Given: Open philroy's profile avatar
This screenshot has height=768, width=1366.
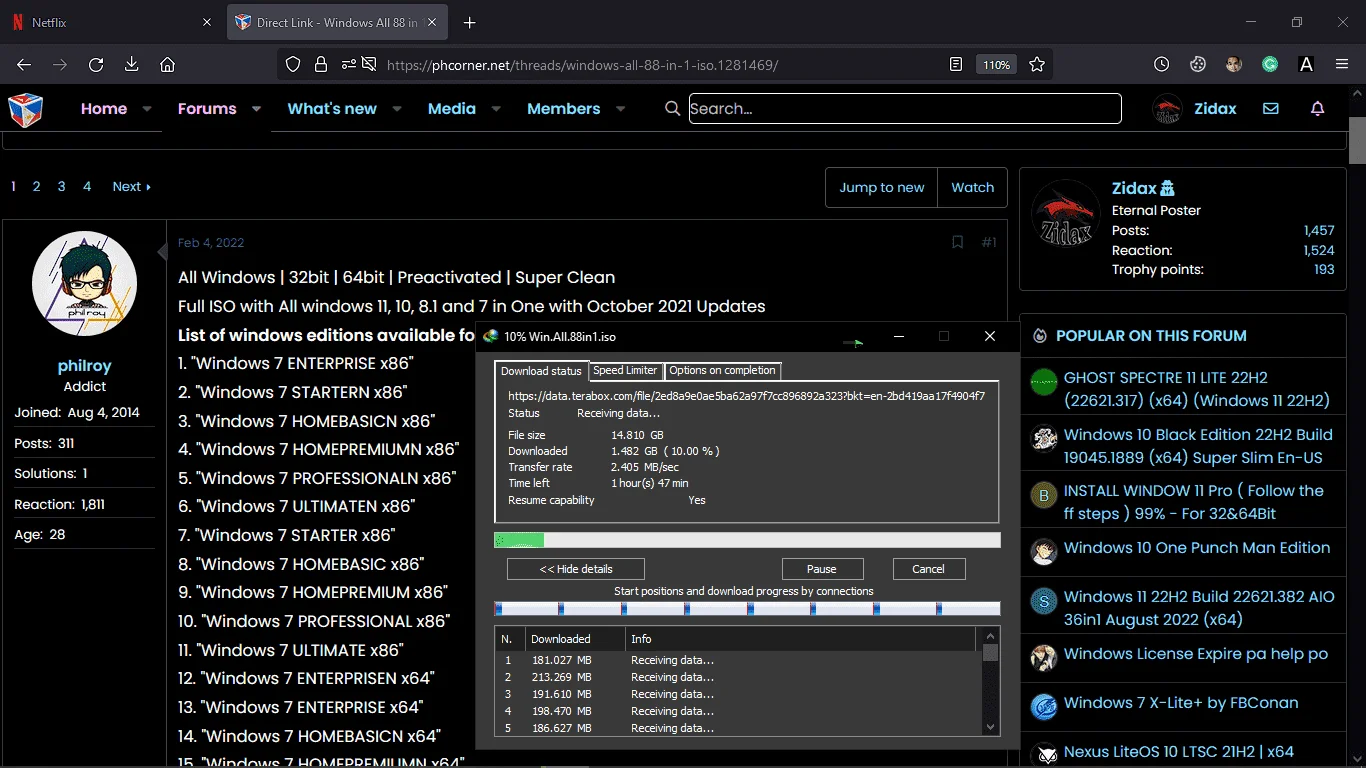Looking at the screenshot, I should (x=85, y=284).
